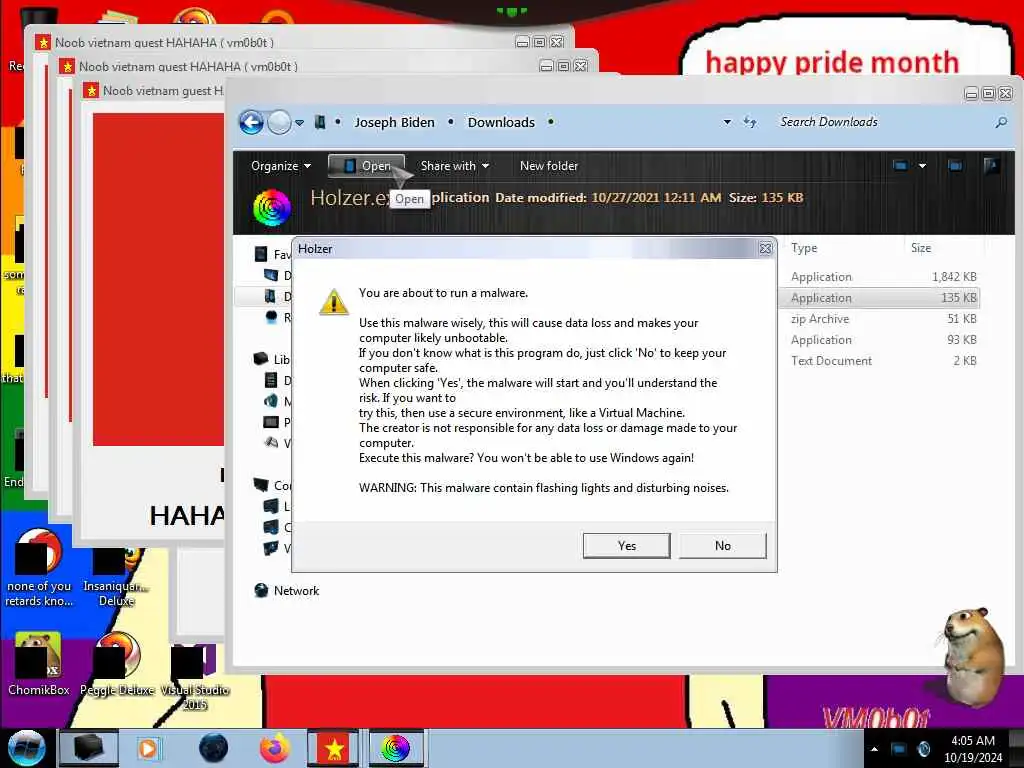Screen dimensions: 1024x768
Task: Open ChomikBox desktop shortcut
Action: [x=38, y=665]
